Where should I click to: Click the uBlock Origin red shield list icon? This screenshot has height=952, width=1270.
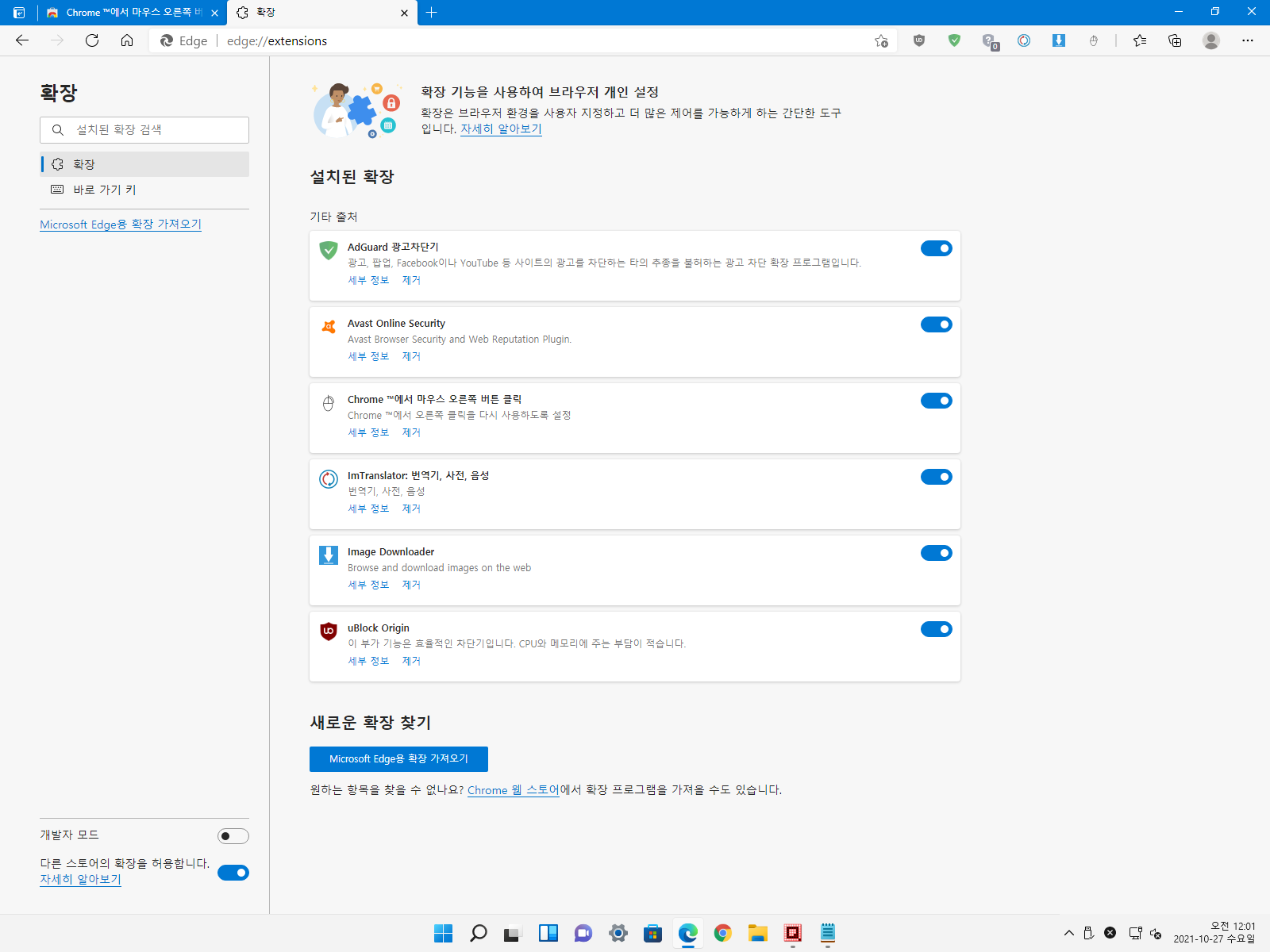click(x=329, y=631)
